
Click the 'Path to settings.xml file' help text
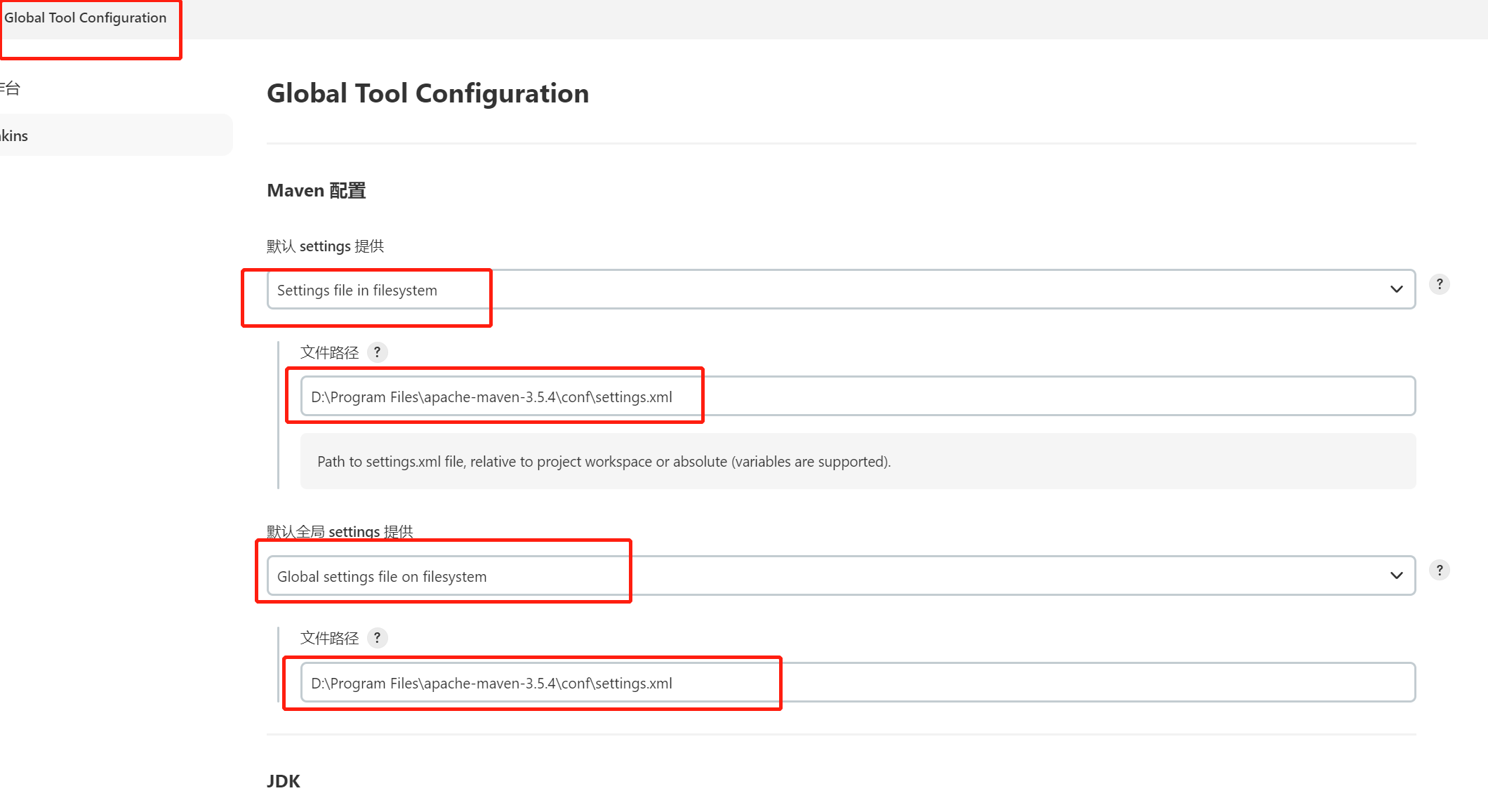pyautogui.click(x=604, y=462)
